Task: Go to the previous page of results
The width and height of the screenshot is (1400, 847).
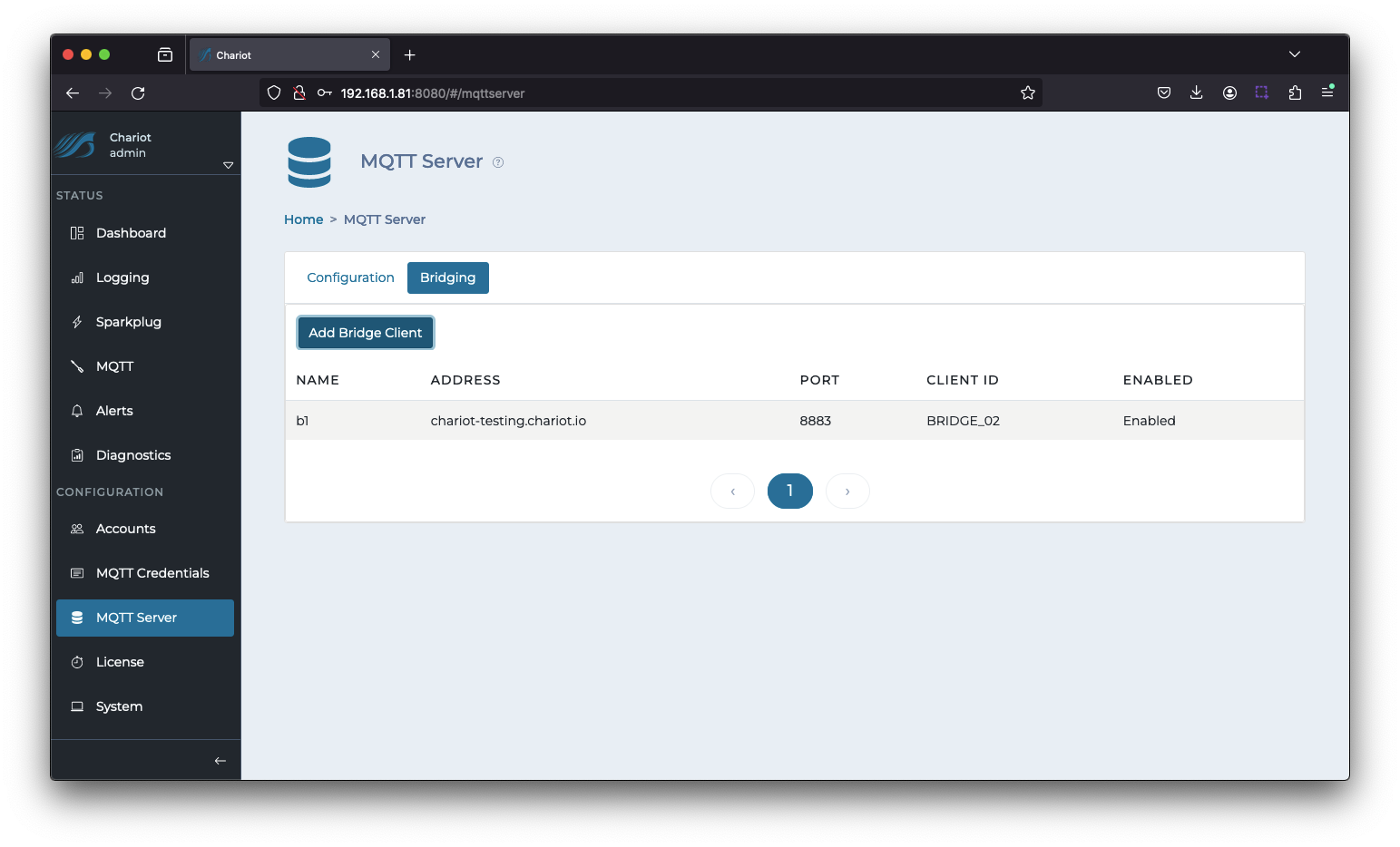Action: [x=733, y=492]
